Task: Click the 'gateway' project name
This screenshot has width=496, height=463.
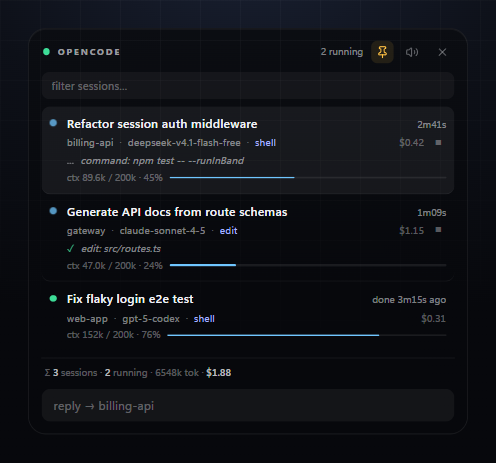Action: pos(86,231)
